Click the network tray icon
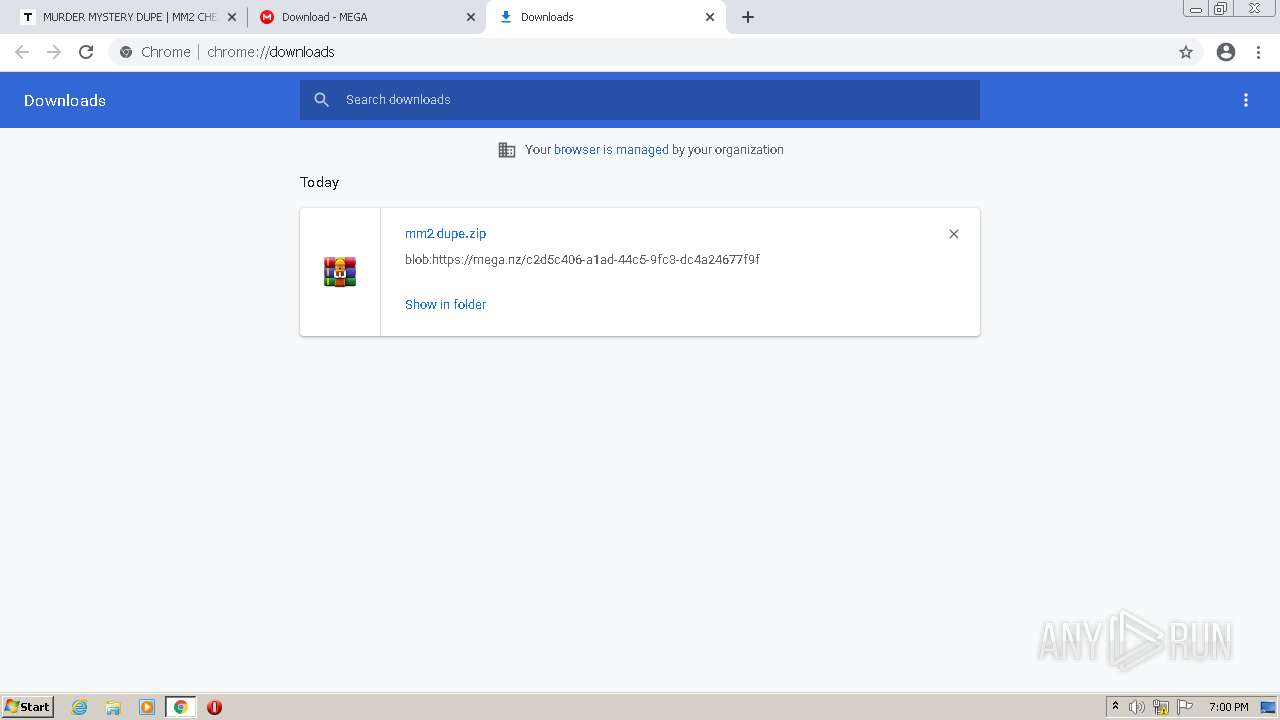Viewport: 1280px width, 720px height. pyautogui.click(x=1161, y=707)
